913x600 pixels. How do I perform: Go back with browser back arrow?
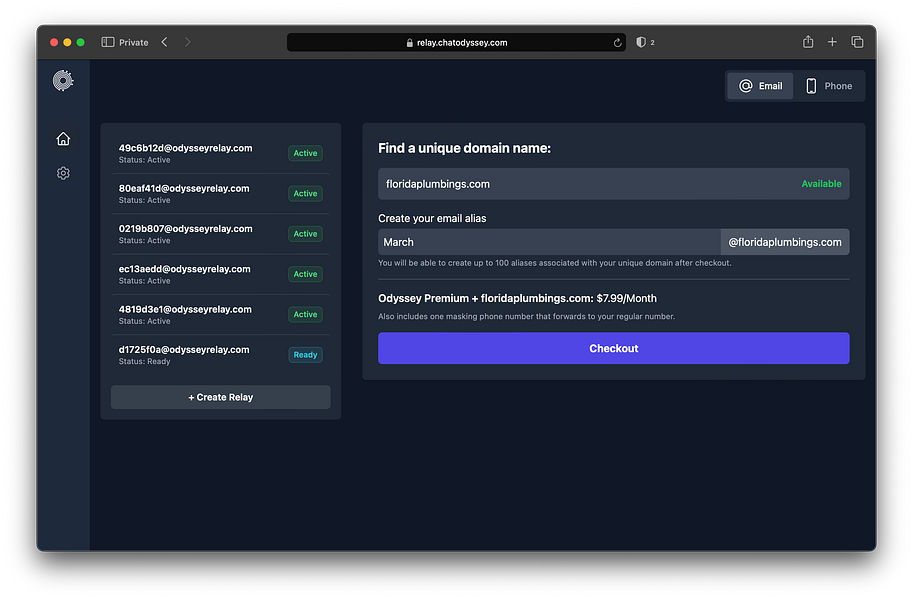click(165, 42)
